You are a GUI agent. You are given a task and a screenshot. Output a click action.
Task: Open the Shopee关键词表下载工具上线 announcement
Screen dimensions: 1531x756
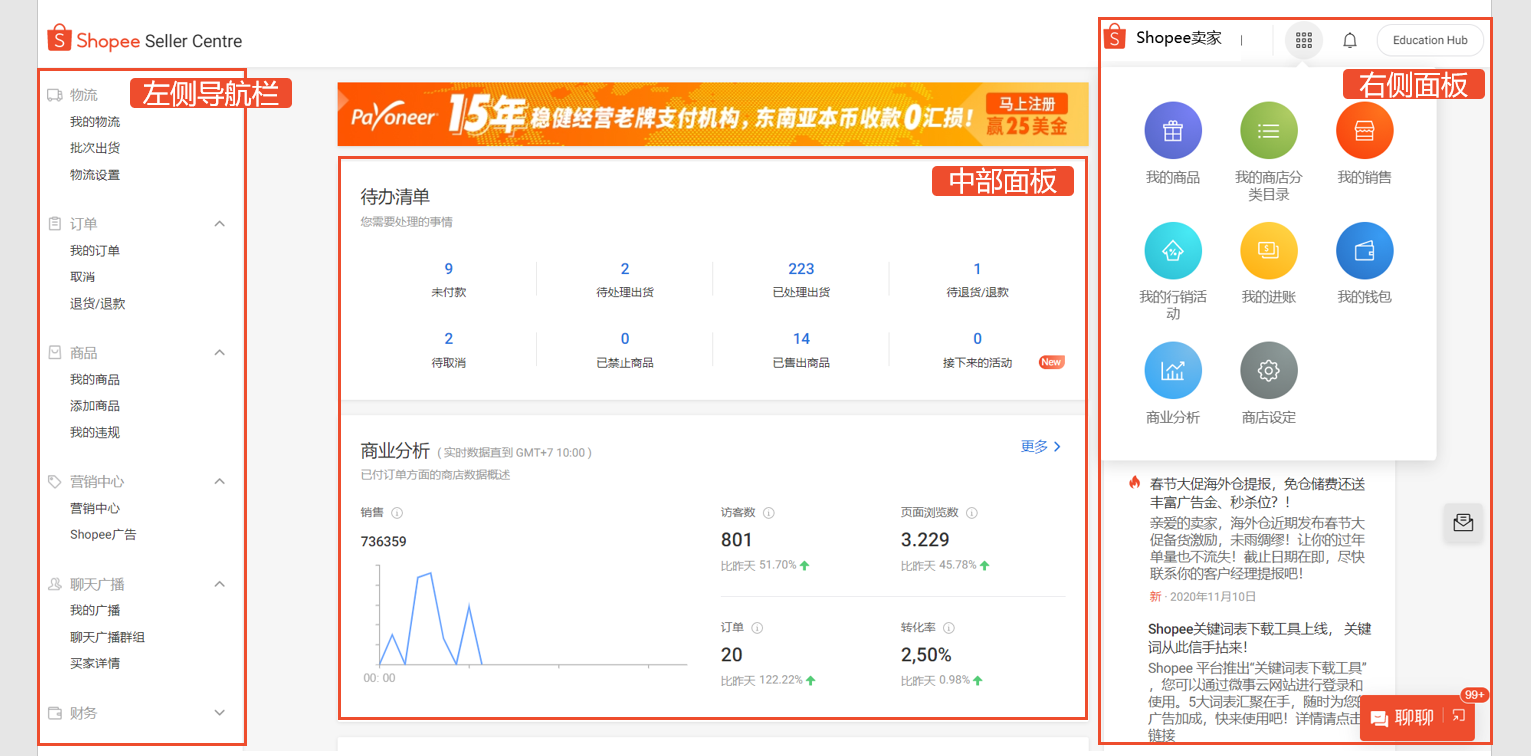tap(1260, 638)
